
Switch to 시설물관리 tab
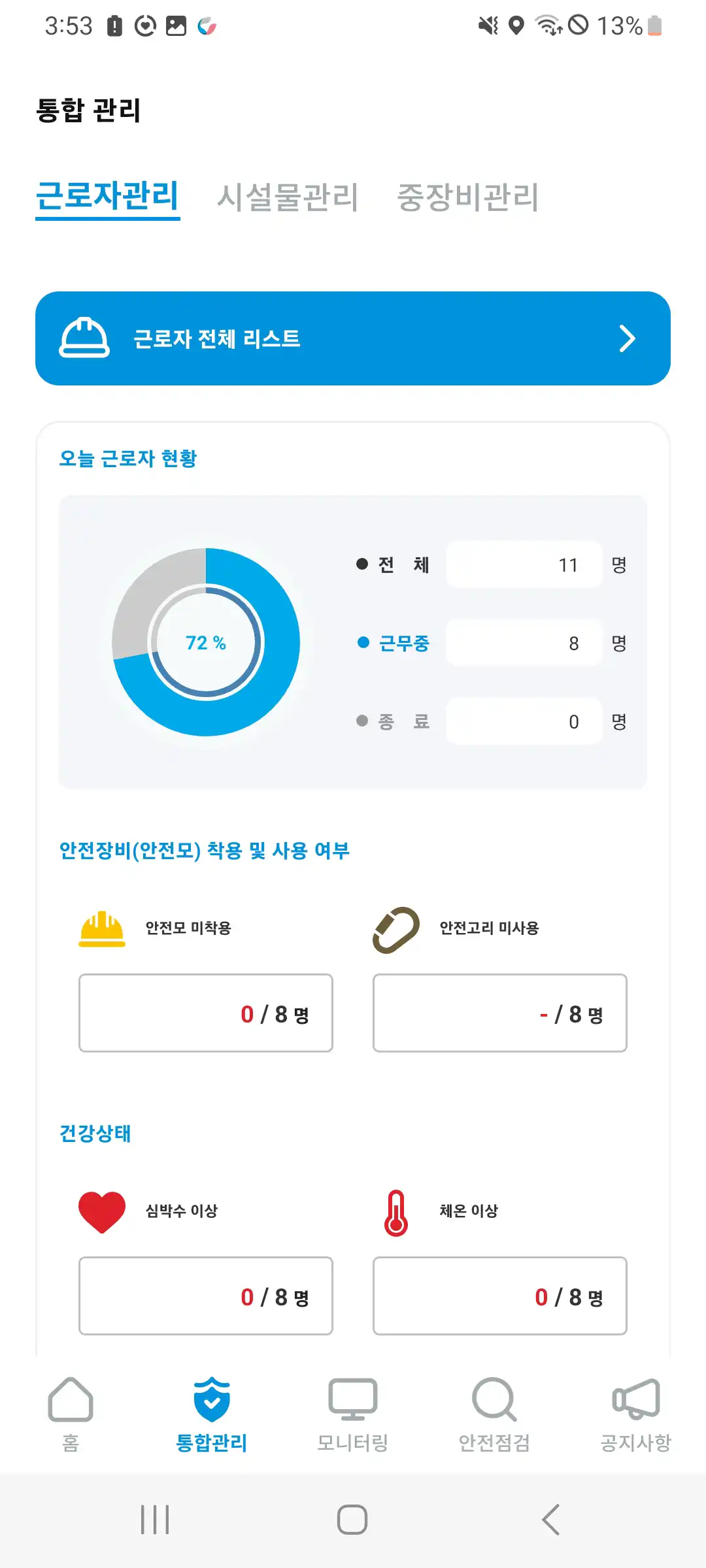288,197
